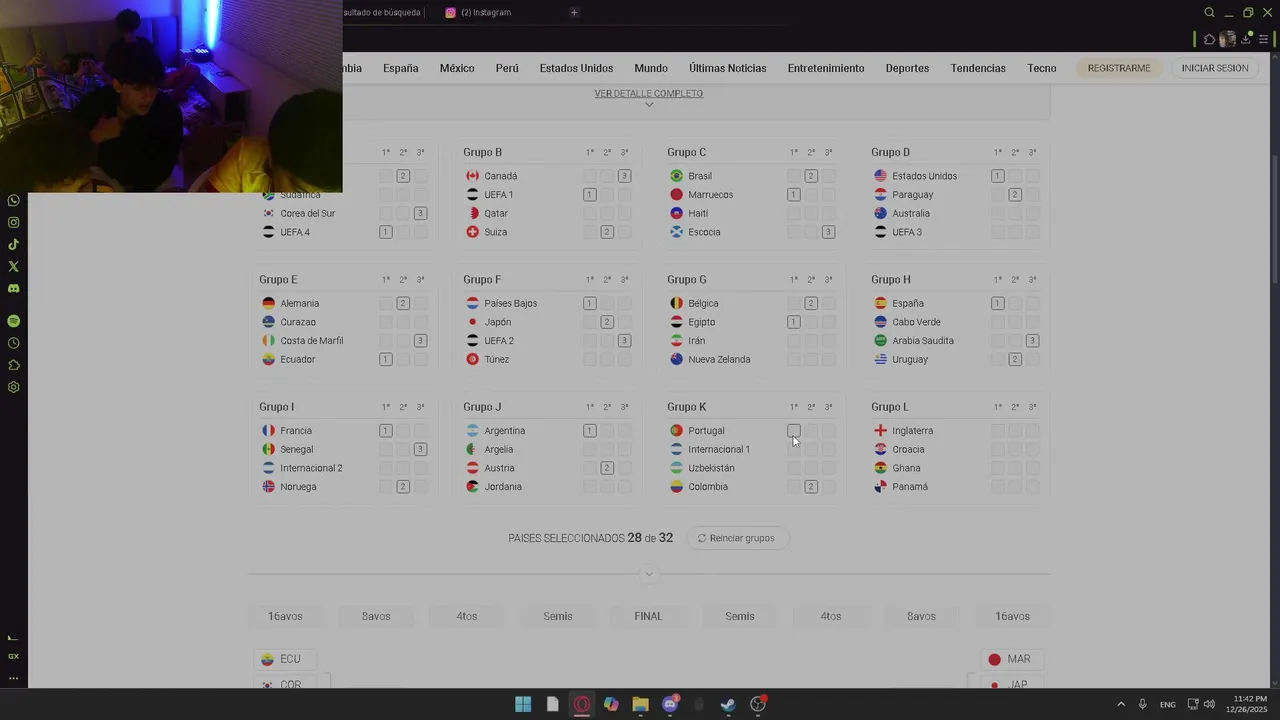Open the Estados Unidos navigation section
Screen dimensions: 1280x720
pyautogui.click(x=576, y=68)
